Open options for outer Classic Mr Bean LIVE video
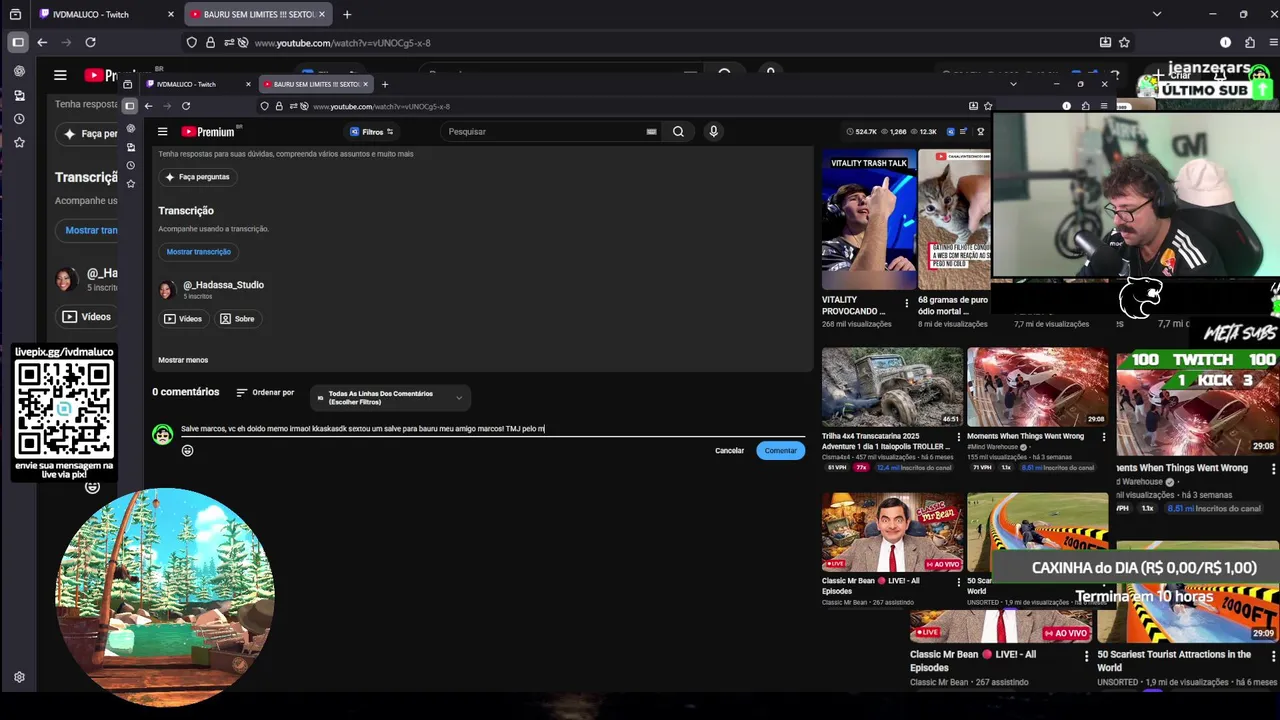1280x720 pixels. (1086, 656)
